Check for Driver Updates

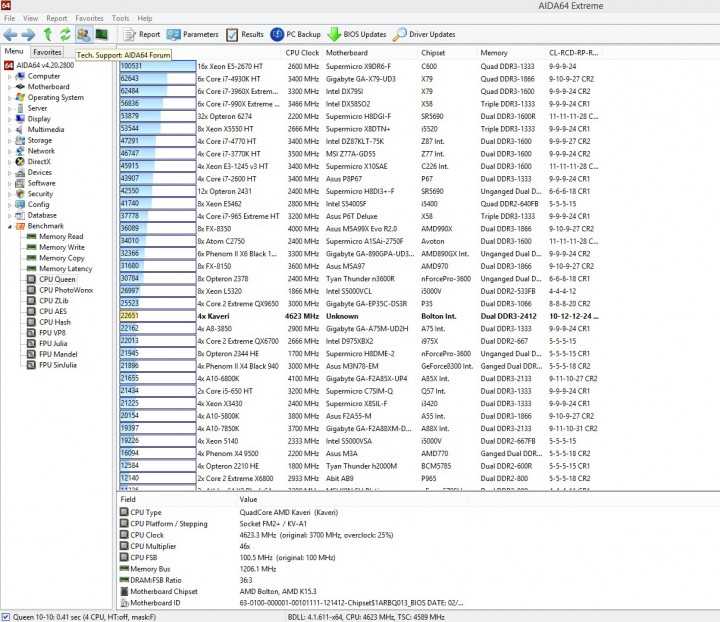(x=424, y=34)
